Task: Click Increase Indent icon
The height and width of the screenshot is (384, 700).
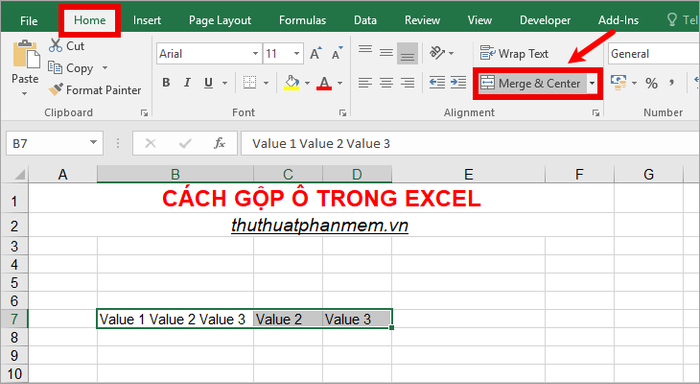Action: click(x=458, y=83)
